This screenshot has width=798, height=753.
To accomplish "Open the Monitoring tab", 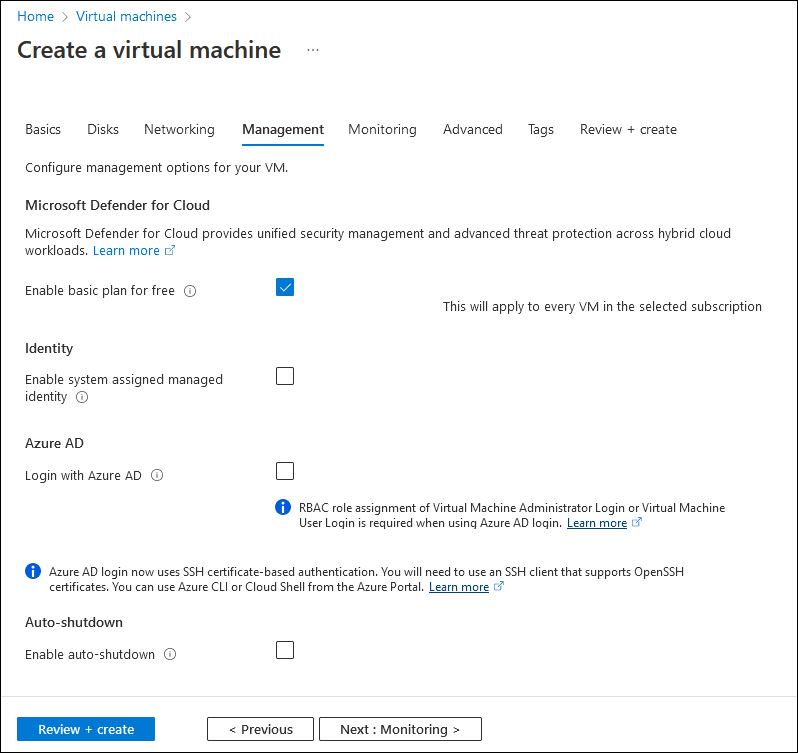I will tap(382, 129).
